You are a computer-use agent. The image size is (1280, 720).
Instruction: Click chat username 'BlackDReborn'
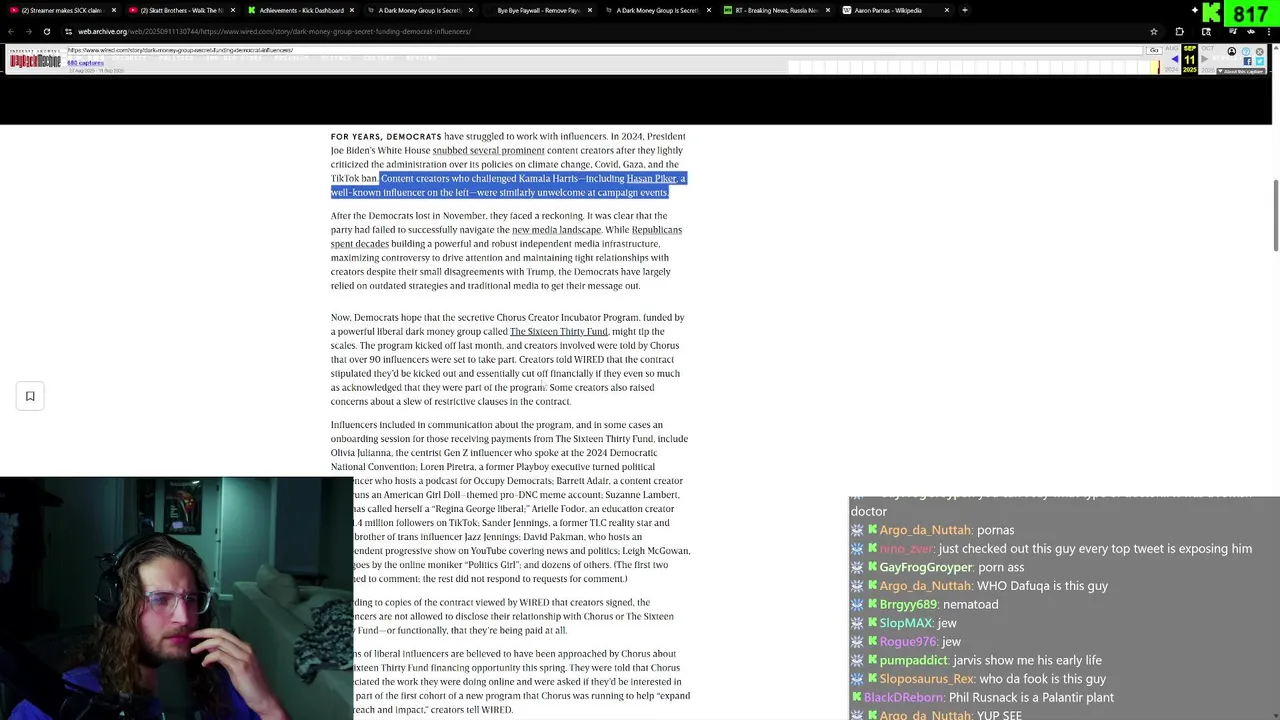903,697
